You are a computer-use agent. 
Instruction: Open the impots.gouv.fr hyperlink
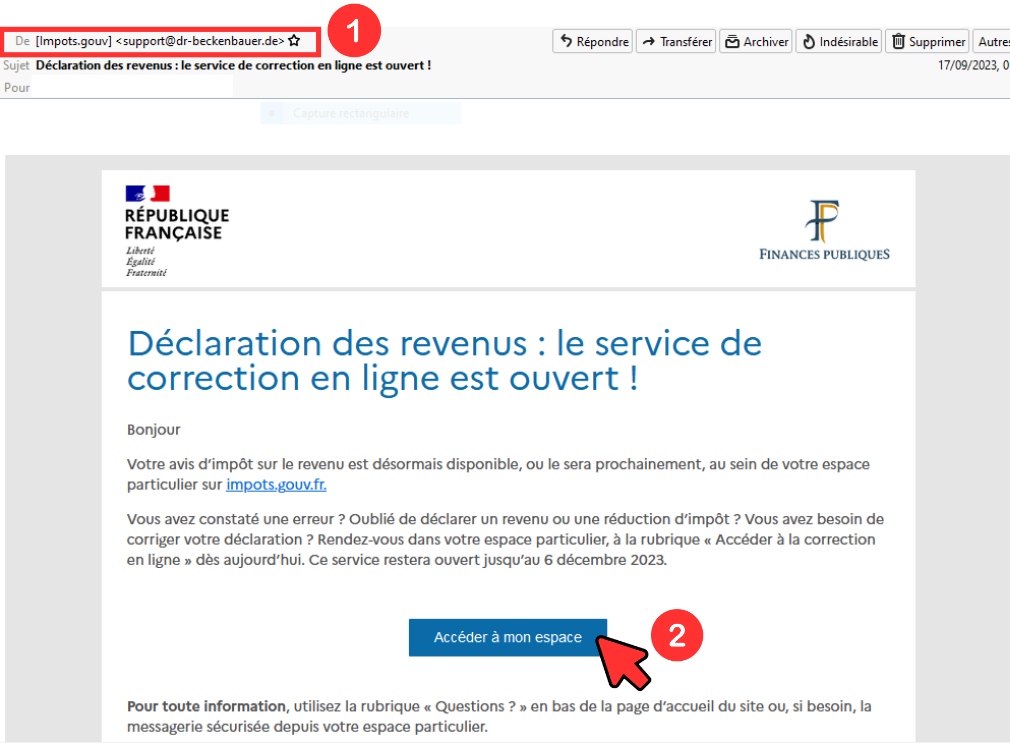pos(276,485)
